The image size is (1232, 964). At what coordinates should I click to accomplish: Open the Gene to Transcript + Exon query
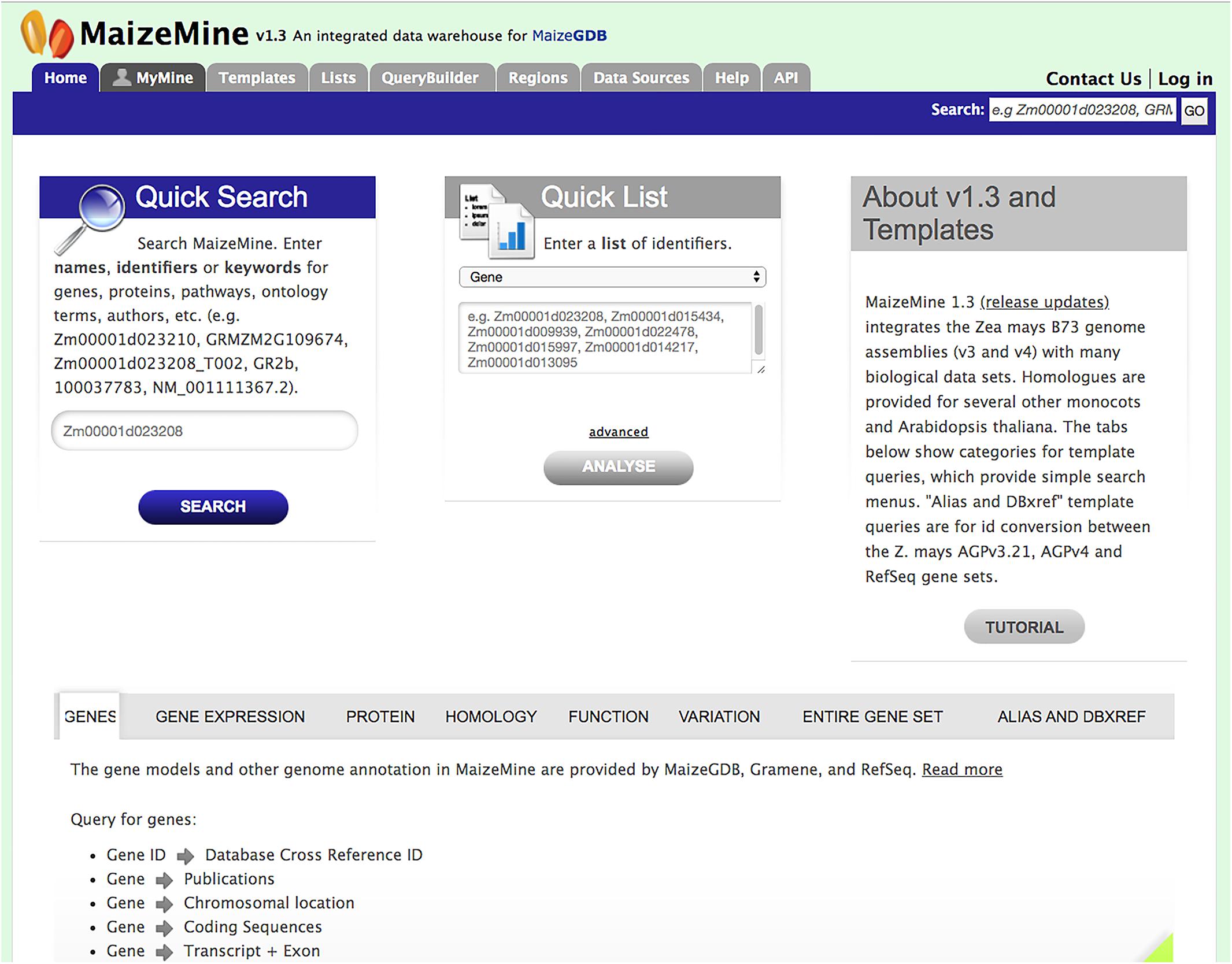click(x=213, y=951)
